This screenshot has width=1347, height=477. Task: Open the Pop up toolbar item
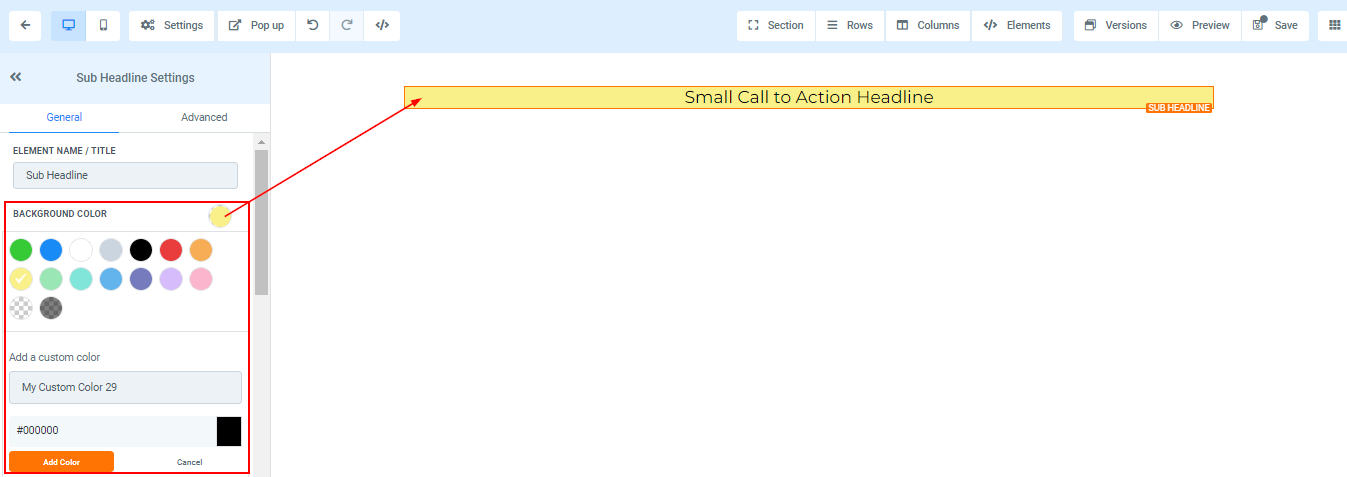[x=256, y=25]
